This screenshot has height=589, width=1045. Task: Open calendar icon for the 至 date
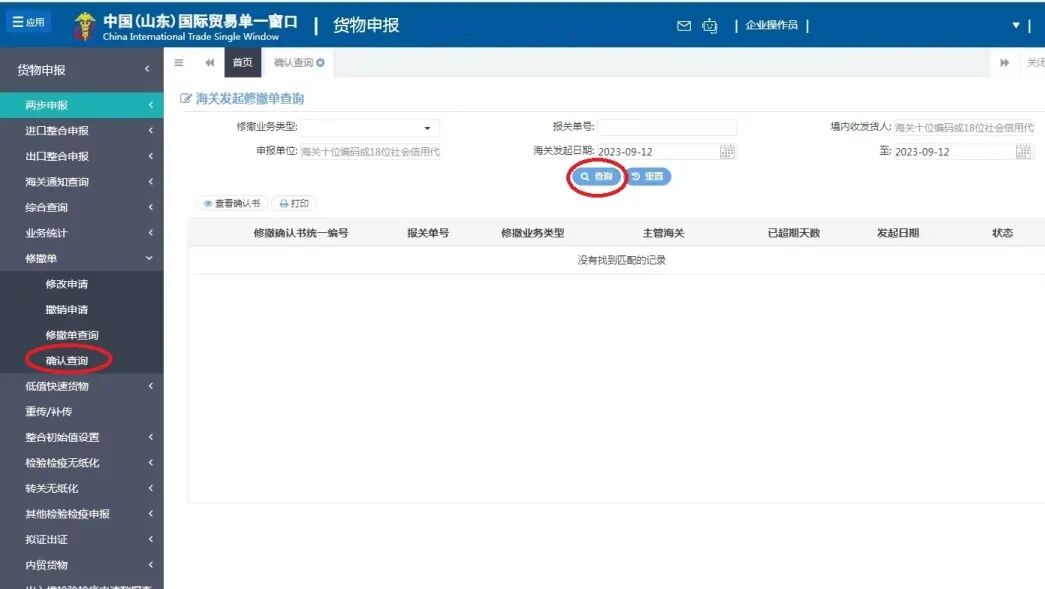1023,151
